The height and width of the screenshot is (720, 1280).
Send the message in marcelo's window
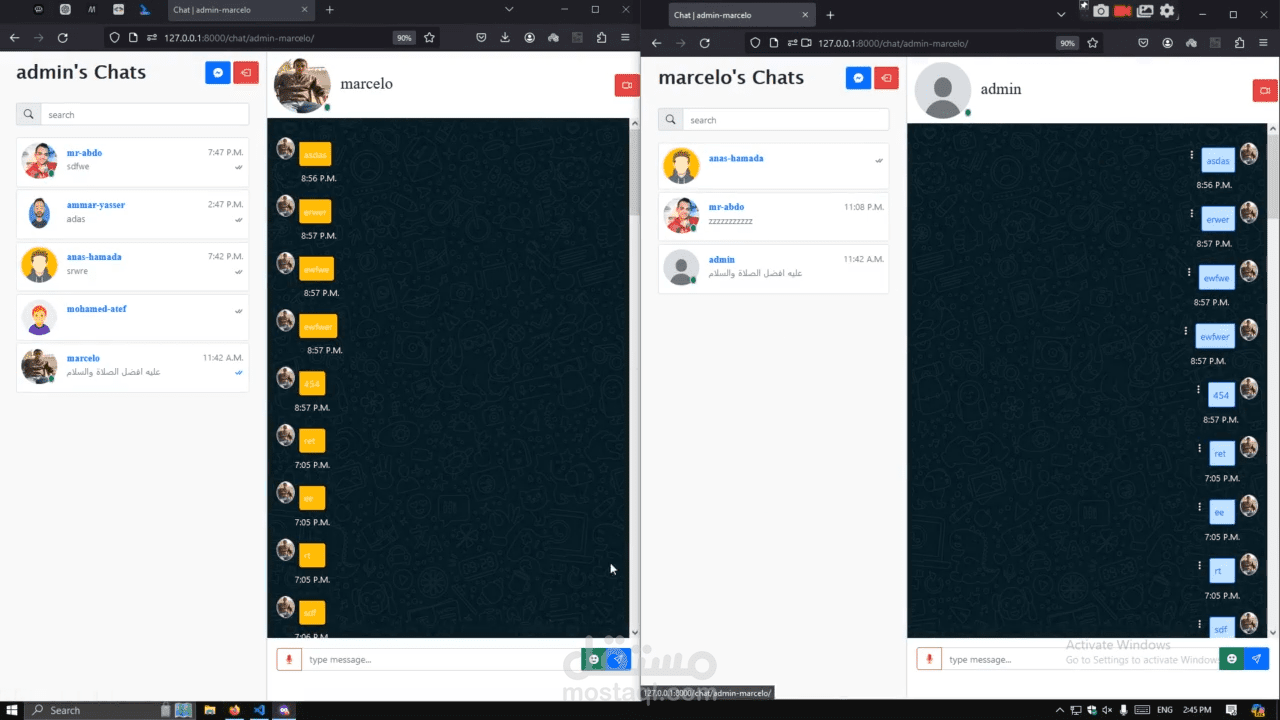[1257, 659]
